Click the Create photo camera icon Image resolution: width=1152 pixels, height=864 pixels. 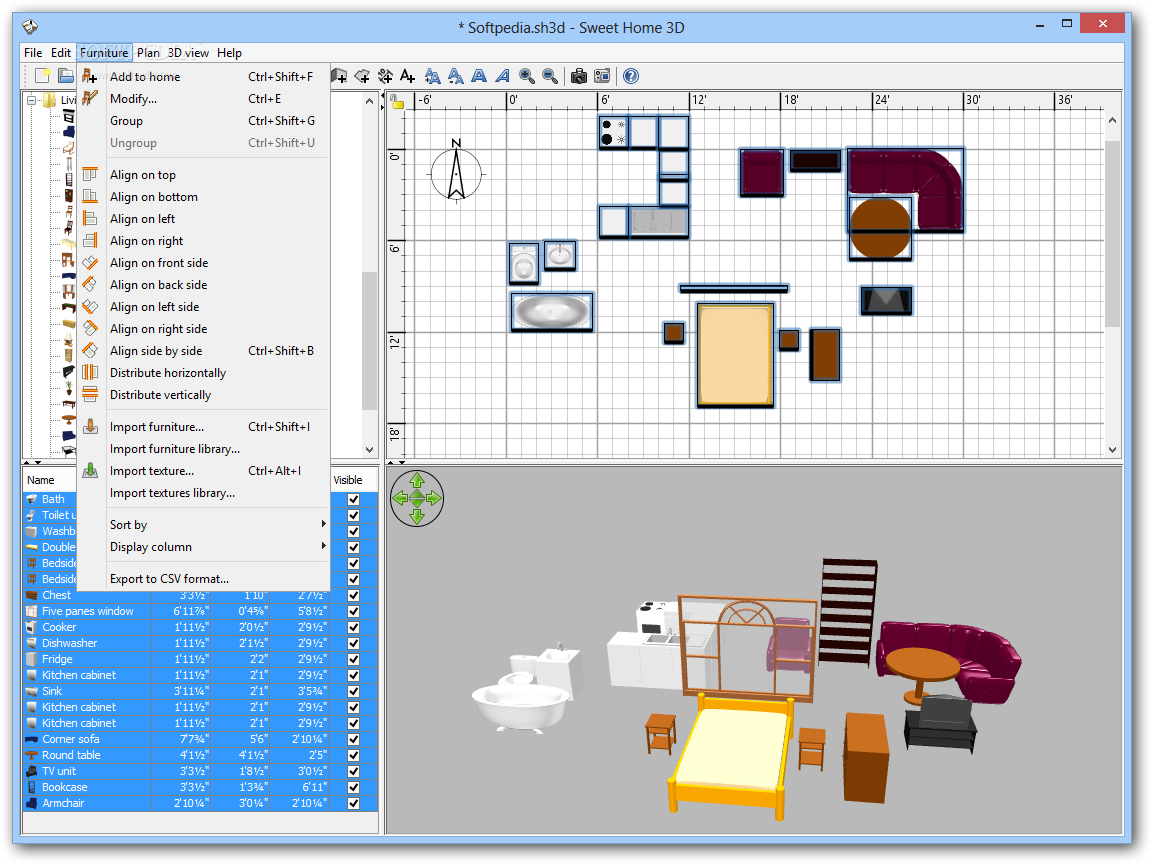[579, 76]
